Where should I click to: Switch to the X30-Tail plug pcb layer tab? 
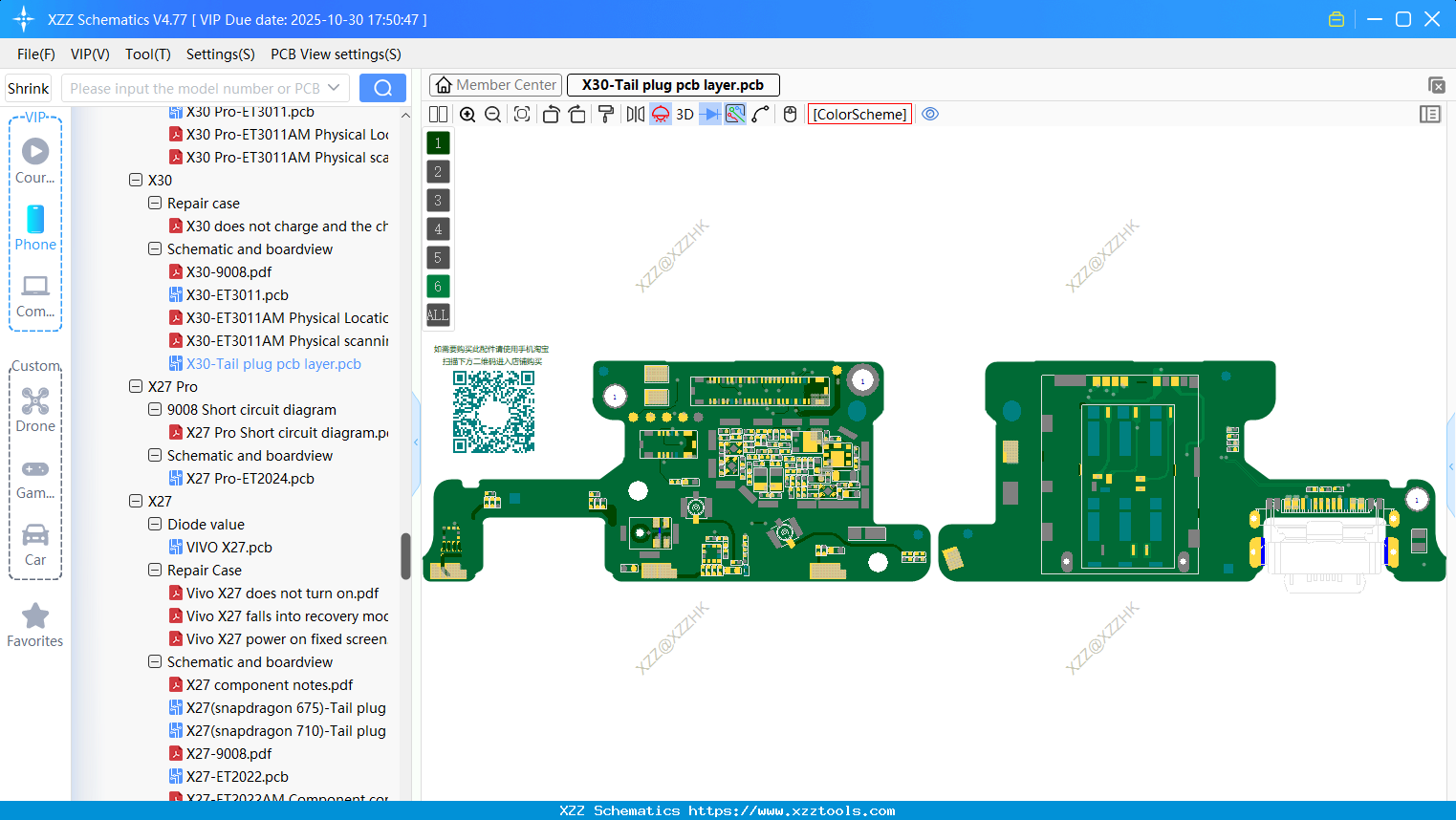click(673, 84)
